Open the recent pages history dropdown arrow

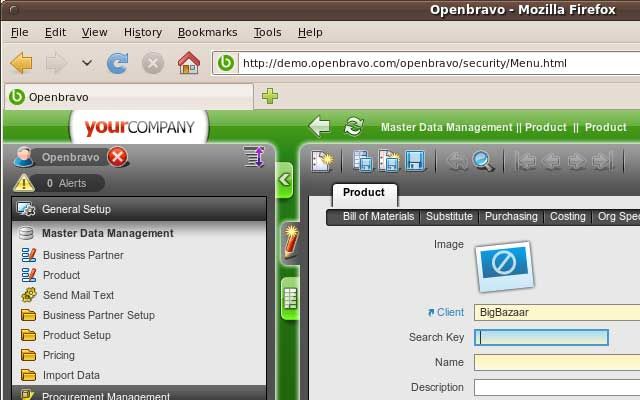[87, 63]
